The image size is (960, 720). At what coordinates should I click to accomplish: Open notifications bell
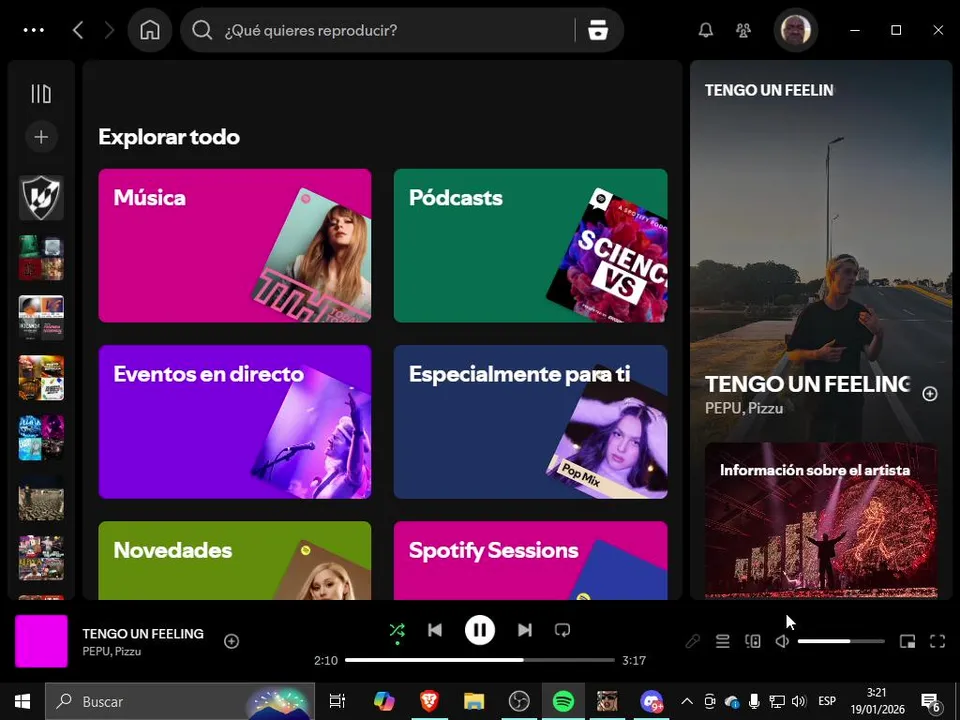coord(706,30)
